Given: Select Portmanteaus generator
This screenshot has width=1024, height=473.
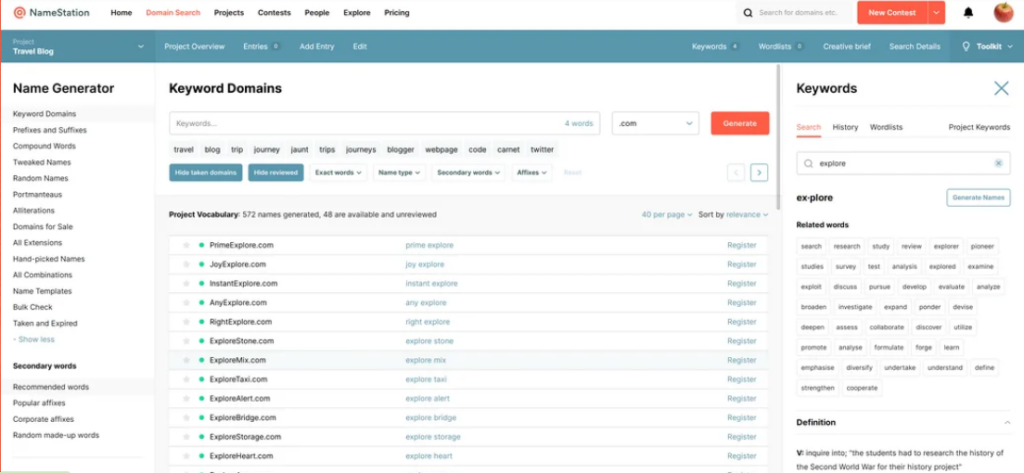Looking at the screenshot, I should 37,194.
